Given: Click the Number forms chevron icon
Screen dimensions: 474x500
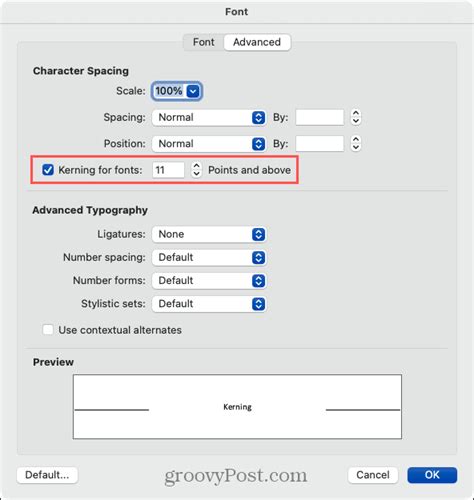Looking at the screenshot, I should [x=258, y=281].
